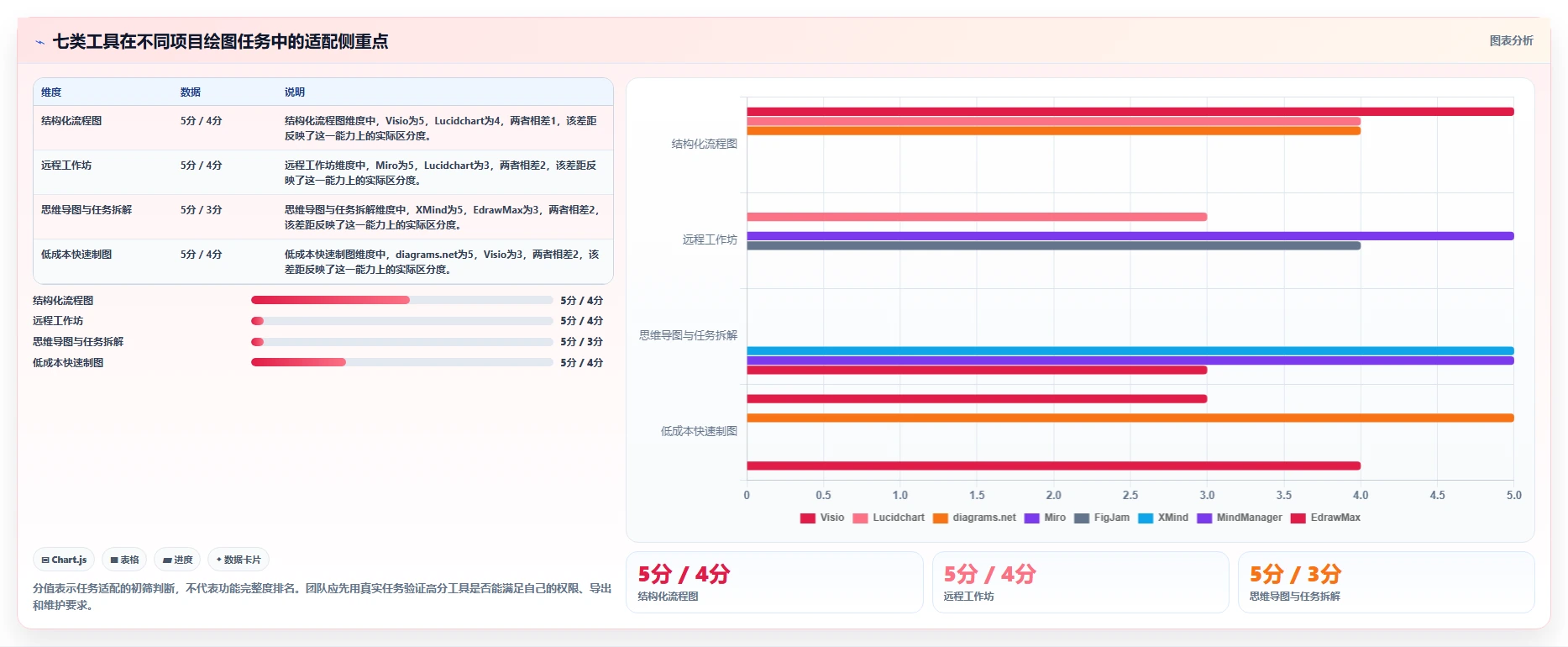
Task: Open the 思维导图与任务拆解 score card
Action: [1387, 582]
